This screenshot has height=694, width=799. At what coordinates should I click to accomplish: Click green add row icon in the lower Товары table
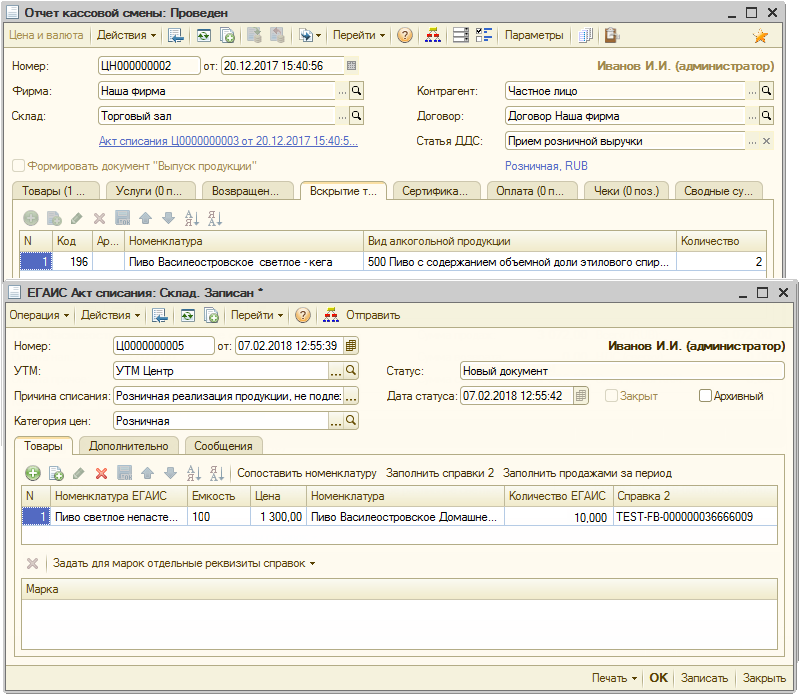(x=32, y=473)
